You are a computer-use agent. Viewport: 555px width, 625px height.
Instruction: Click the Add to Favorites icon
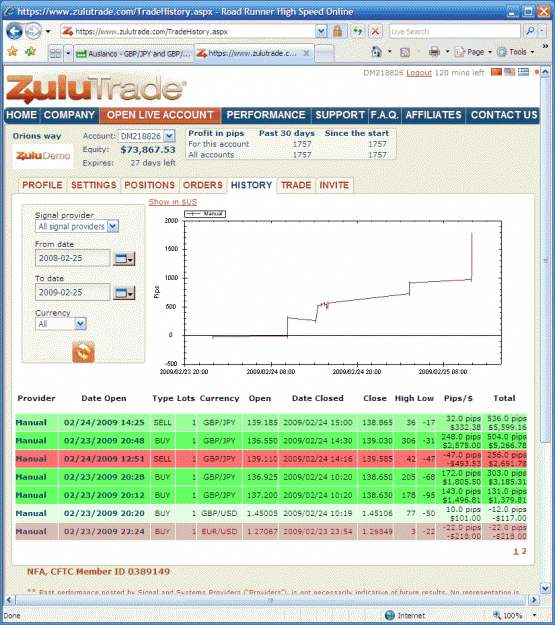click(31, 51)
